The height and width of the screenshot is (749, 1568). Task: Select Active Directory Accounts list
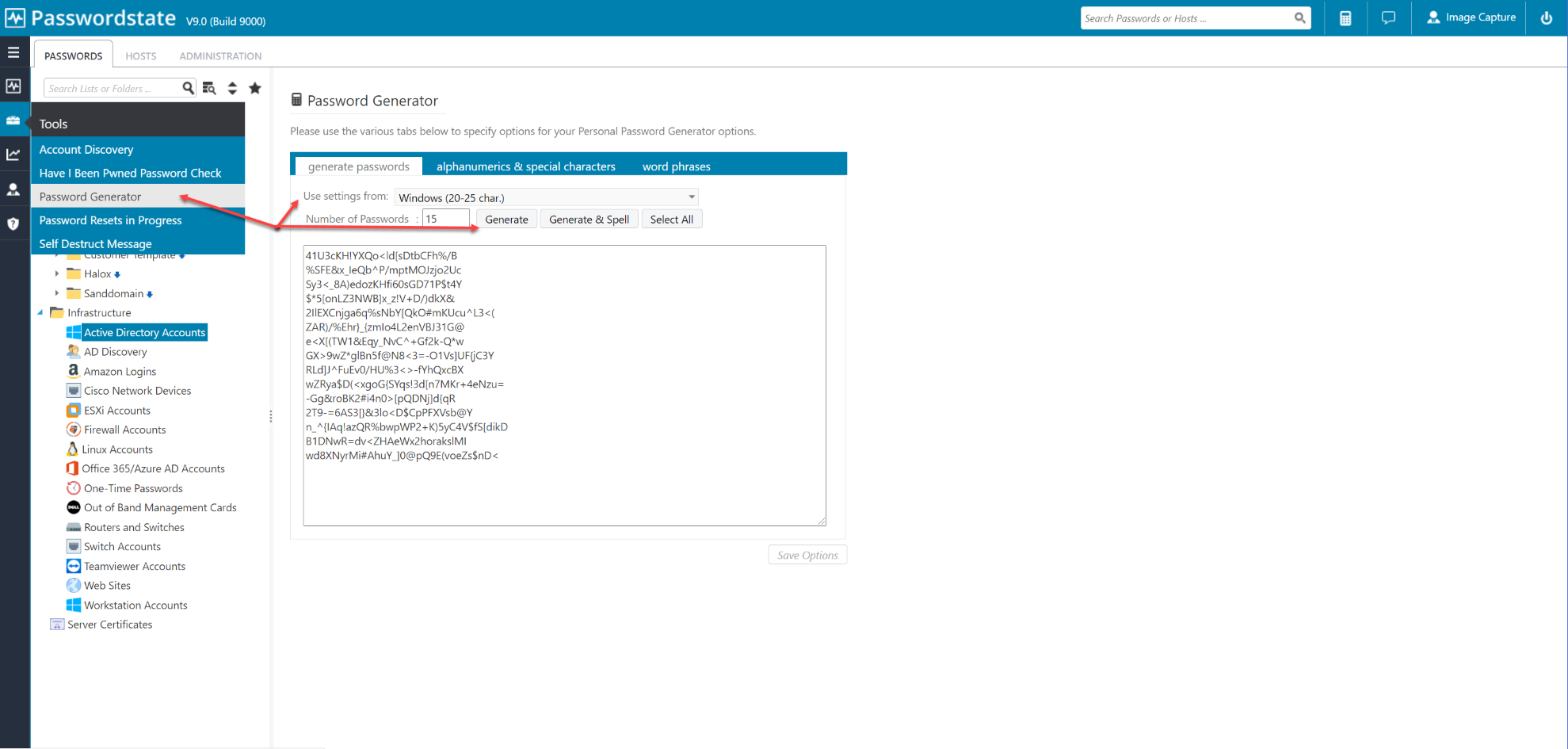point(144,332)
